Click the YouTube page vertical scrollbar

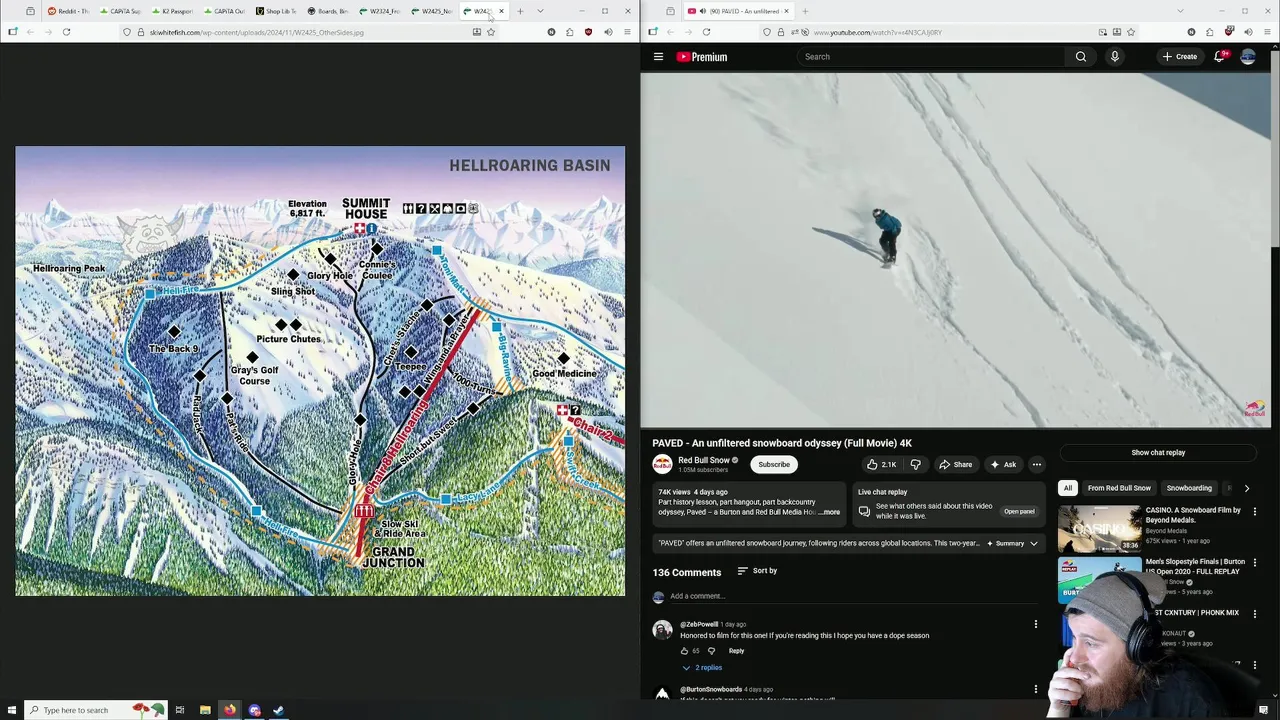1275,150
